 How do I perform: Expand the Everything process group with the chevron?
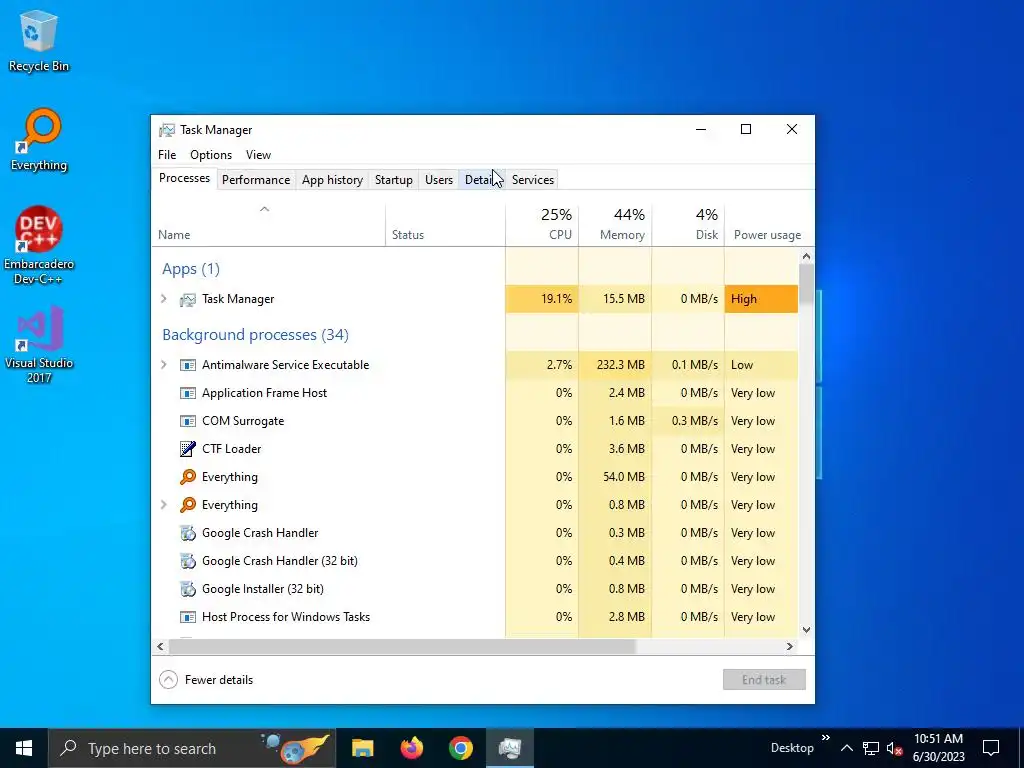pyautogui.click(x=164, y=505)
